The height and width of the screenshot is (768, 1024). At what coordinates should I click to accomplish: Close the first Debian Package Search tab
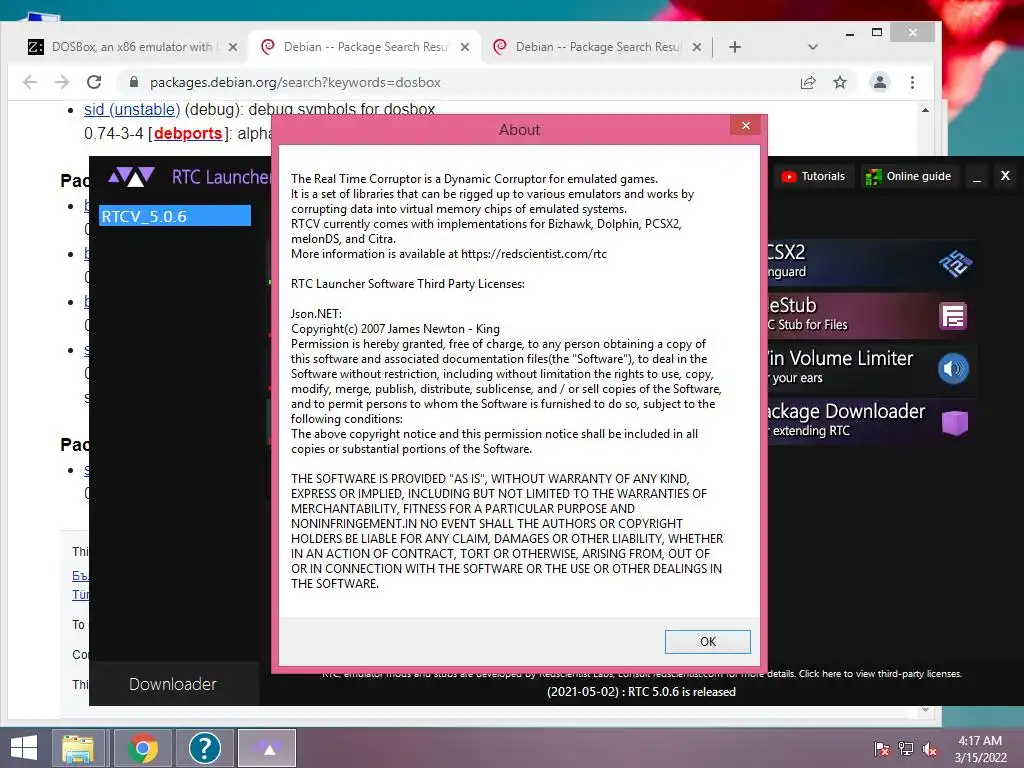[465, 47]
